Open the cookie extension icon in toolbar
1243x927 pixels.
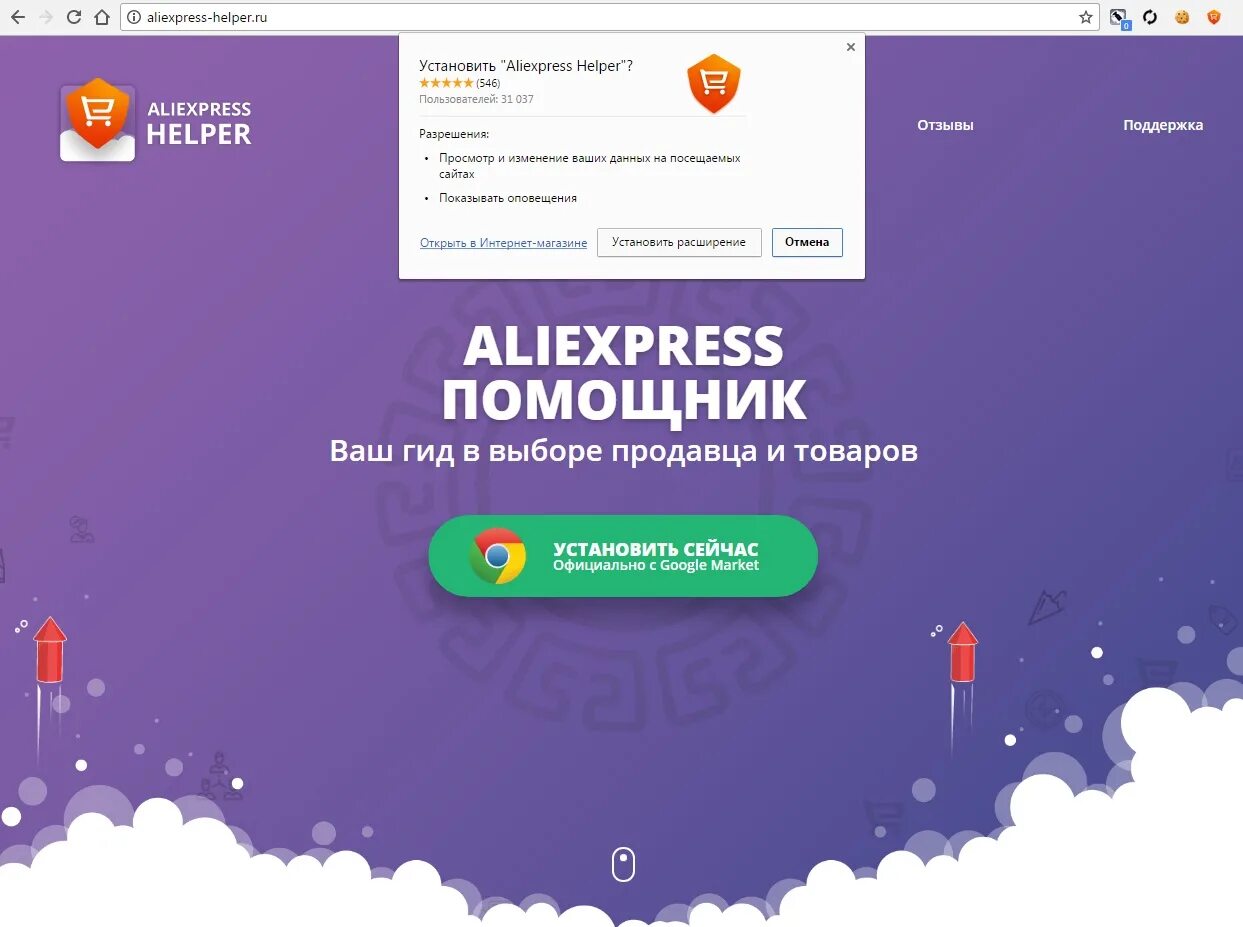[x=1182, y=17]
